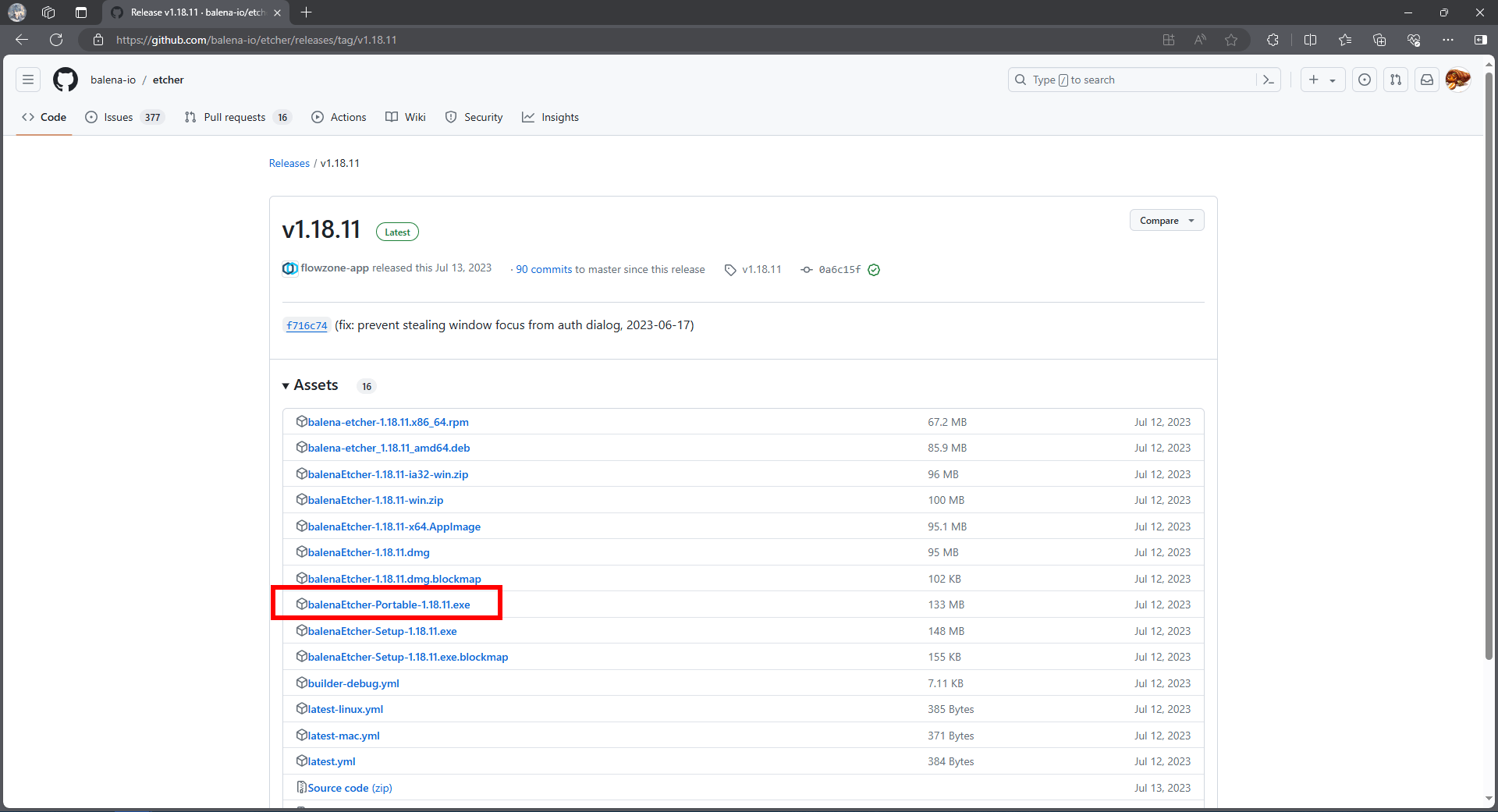The width and height of the screenshot is (1498, 812).
Task: Download balenaEtcher-1.18.11-ia32-win.zip
Action: click(x=388, y=474)
